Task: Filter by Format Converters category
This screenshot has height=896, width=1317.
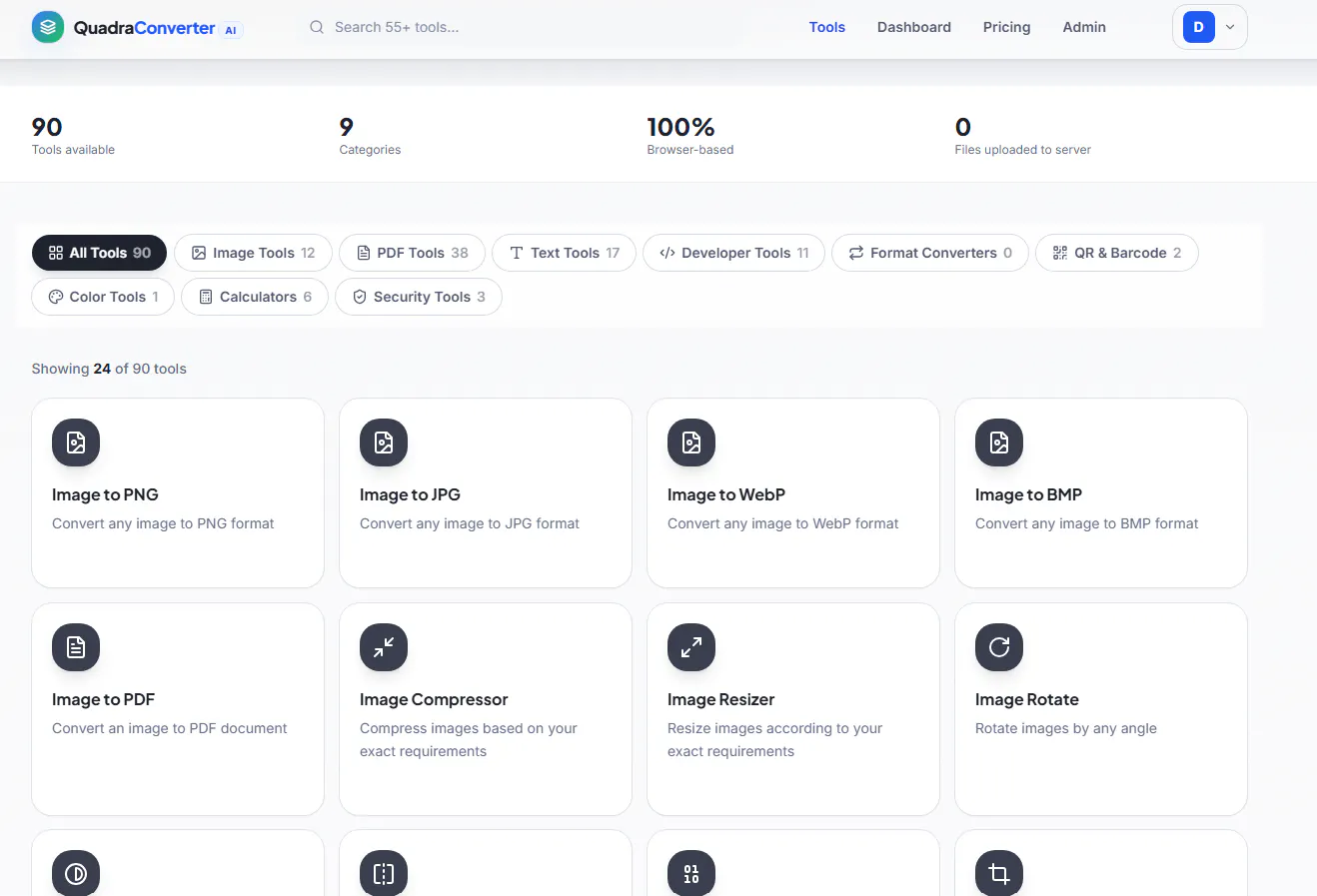Action: tap(930, 253)
